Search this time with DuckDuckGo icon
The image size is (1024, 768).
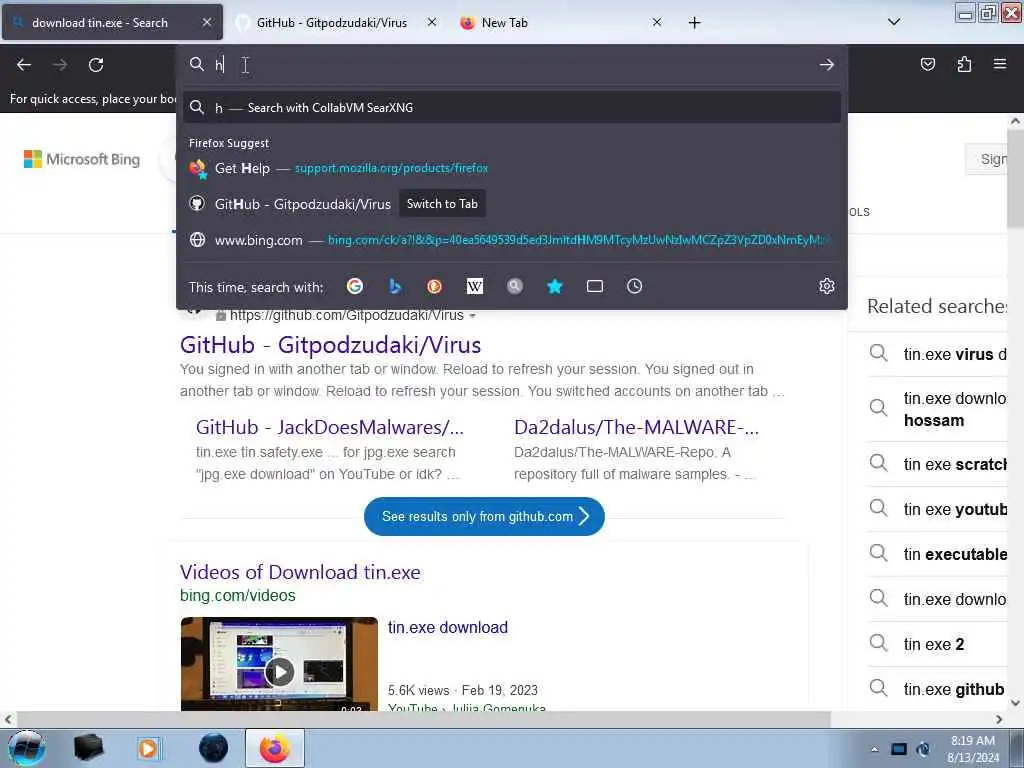(x=434, y=286)
